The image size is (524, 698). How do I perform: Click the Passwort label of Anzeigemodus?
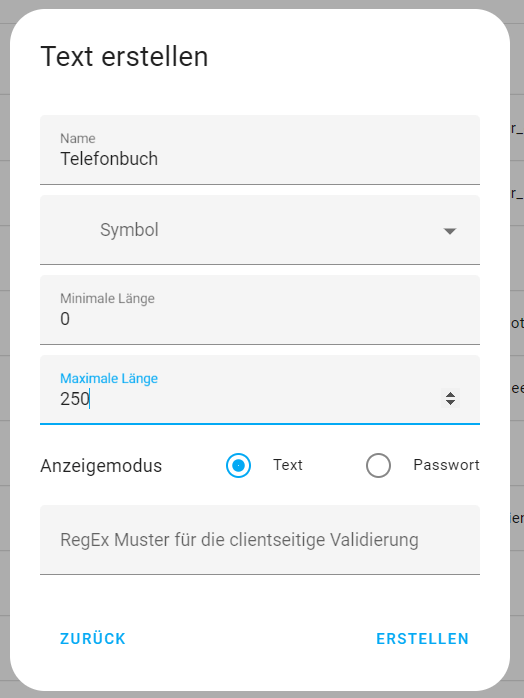(446, 465)
